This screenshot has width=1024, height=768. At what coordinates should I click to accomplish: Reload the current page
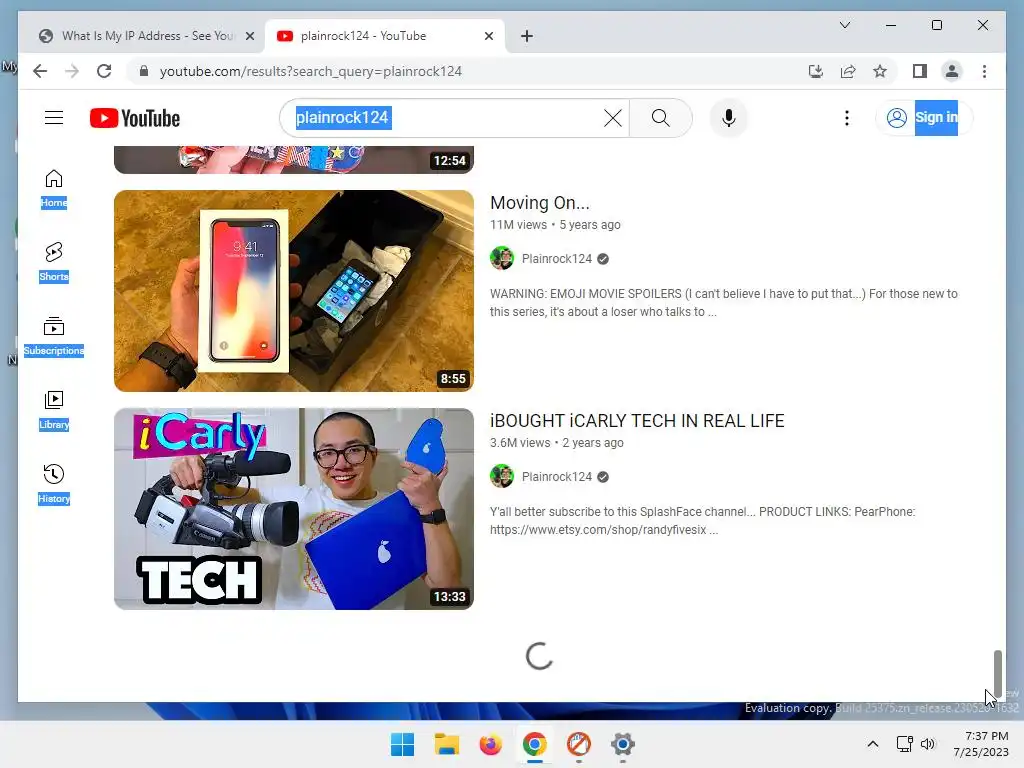coord(104,71)
